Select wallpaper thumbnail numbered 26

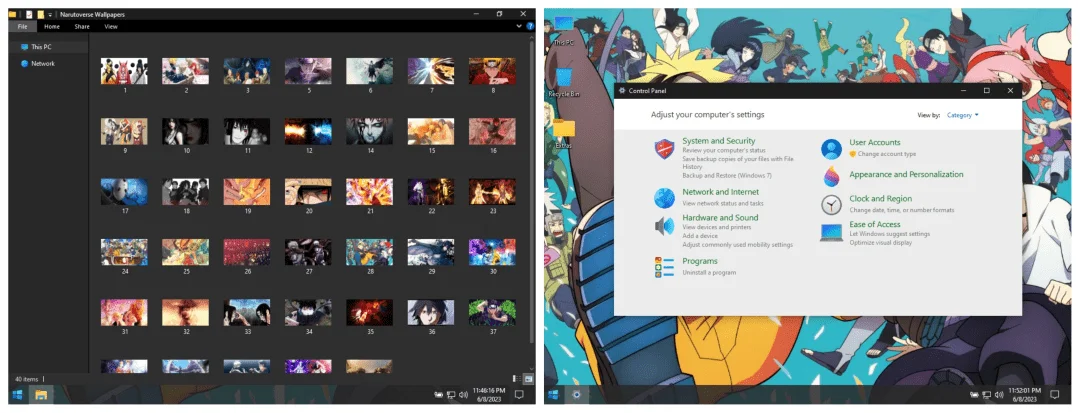247,253
